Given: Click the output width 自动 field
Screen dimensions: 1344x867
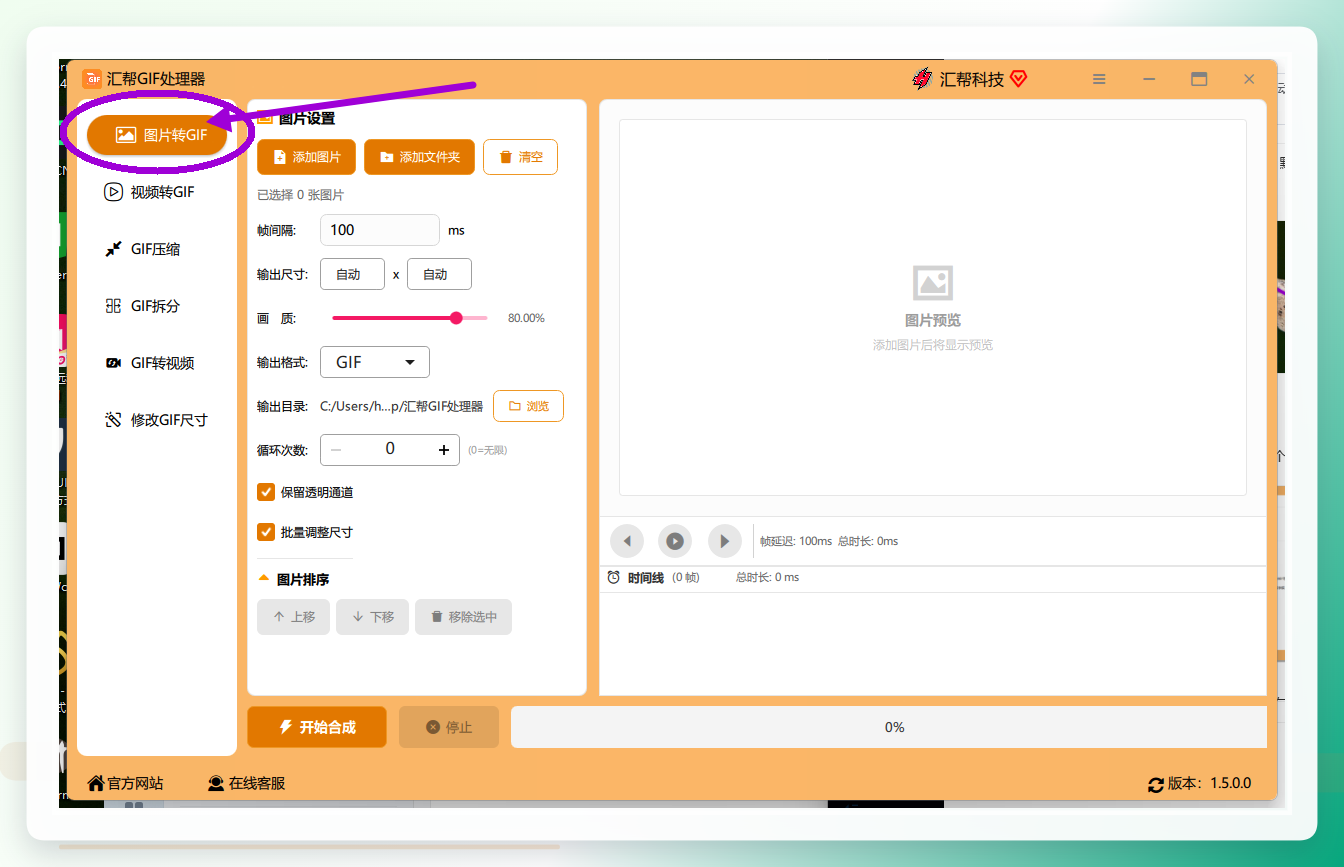Looking at the screenshot, I should pyautogui.click(x=352, y=274).
